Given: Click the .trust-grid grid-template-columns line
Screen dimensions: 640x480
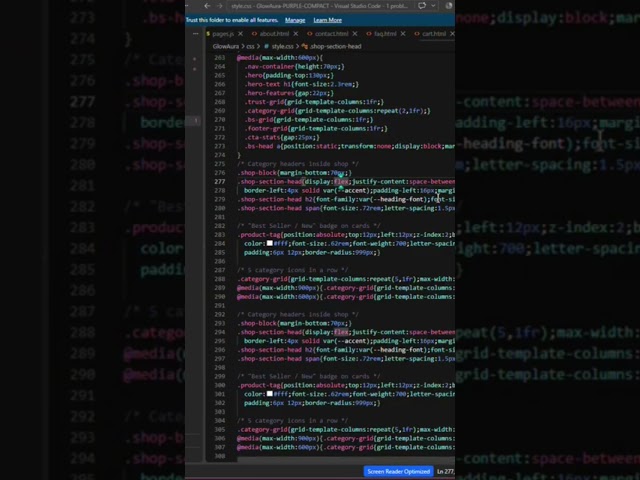Looking at the screenshot, I should coord(314,102).
